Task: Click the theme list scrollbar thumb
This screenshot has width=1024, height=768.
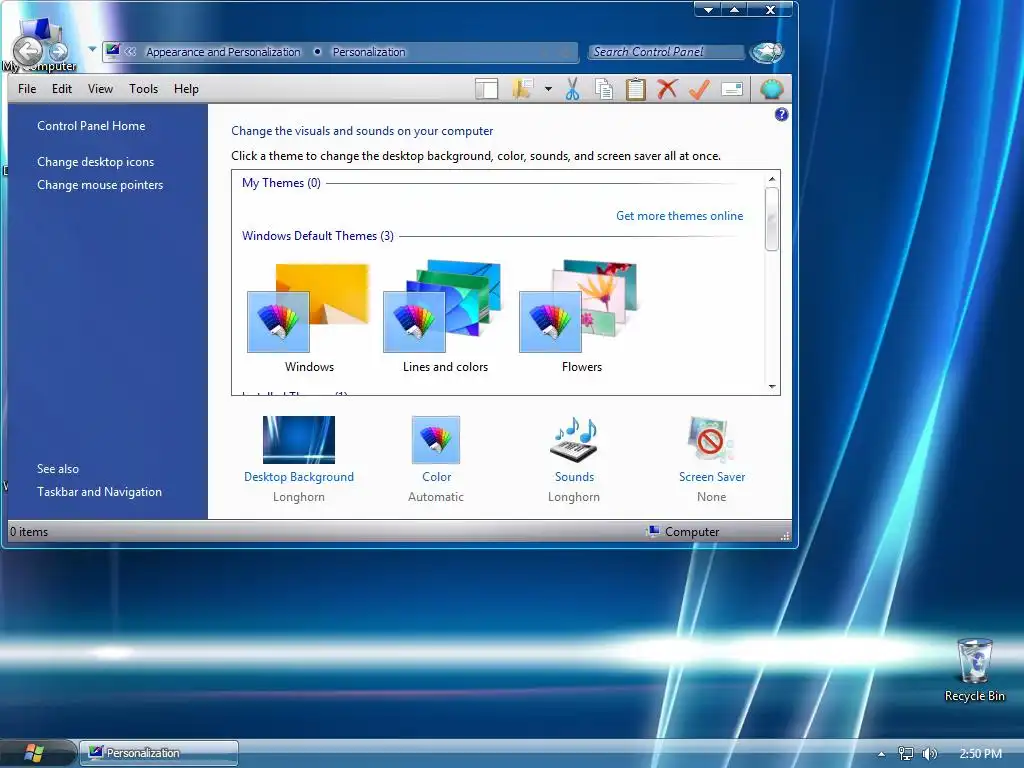Action: click(772, 219)
